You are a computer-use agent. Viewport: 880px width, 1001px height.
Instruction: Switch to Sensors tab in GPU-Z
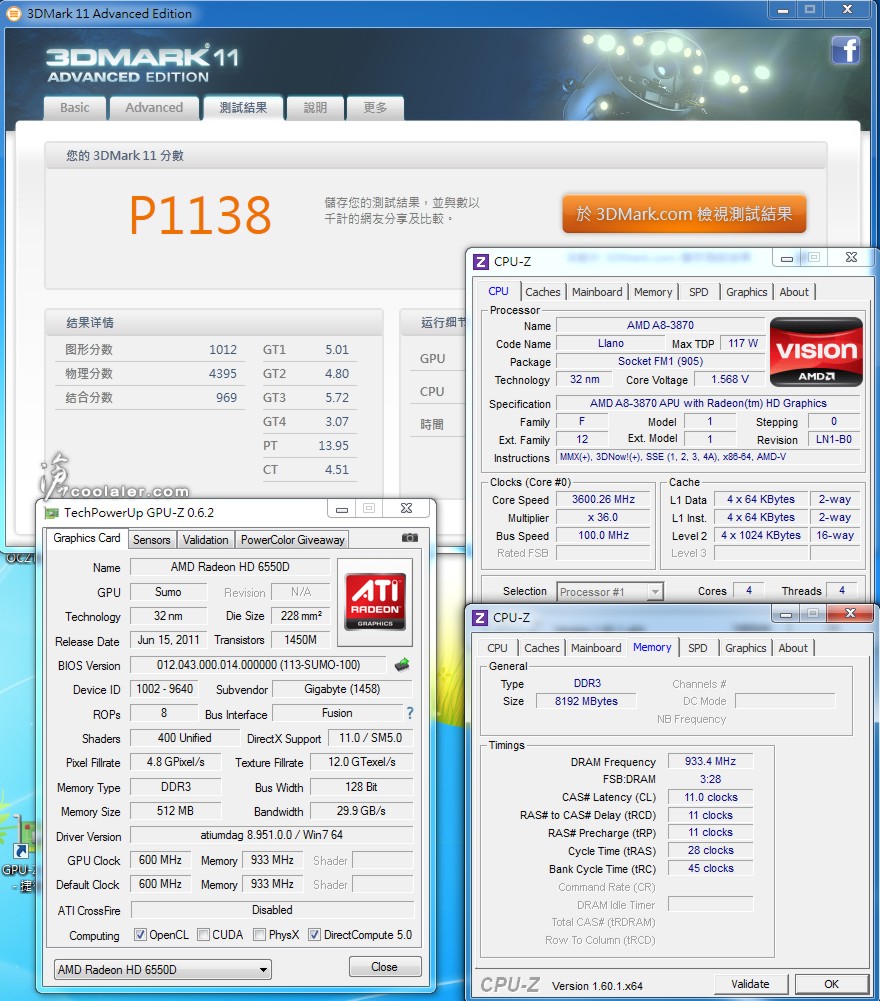pyautogui.click(x=151, y=539)
